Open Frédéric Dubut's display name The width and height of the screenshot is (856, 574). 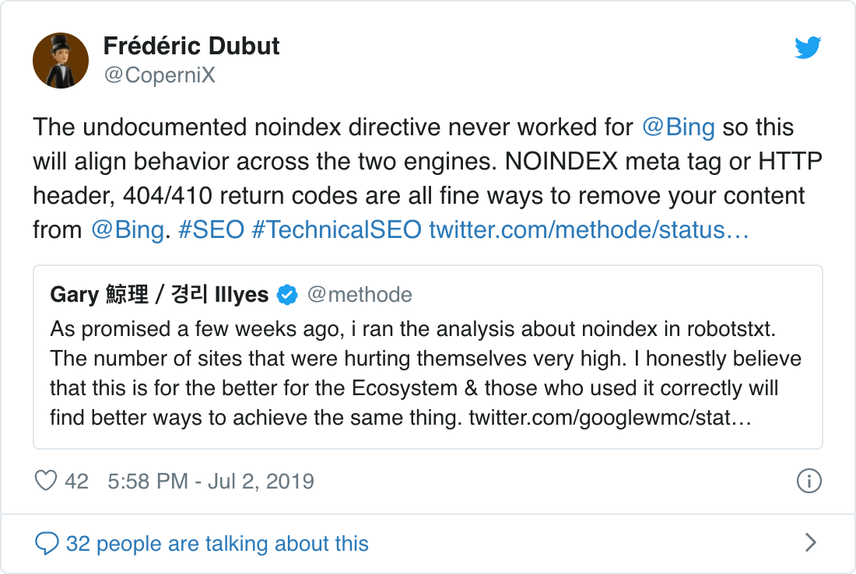click(x=191, y=46)
